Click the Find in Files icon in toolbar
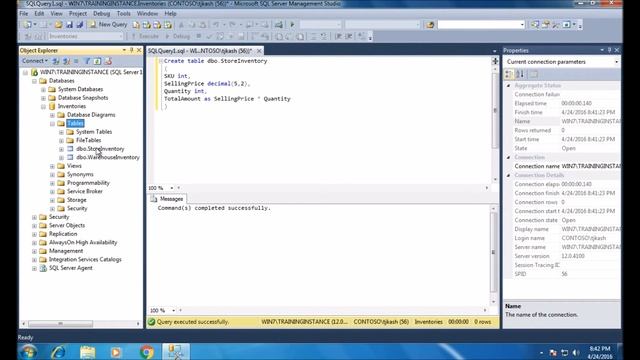The width and height of the screenshot is (640, 360). tap(430, 25)
